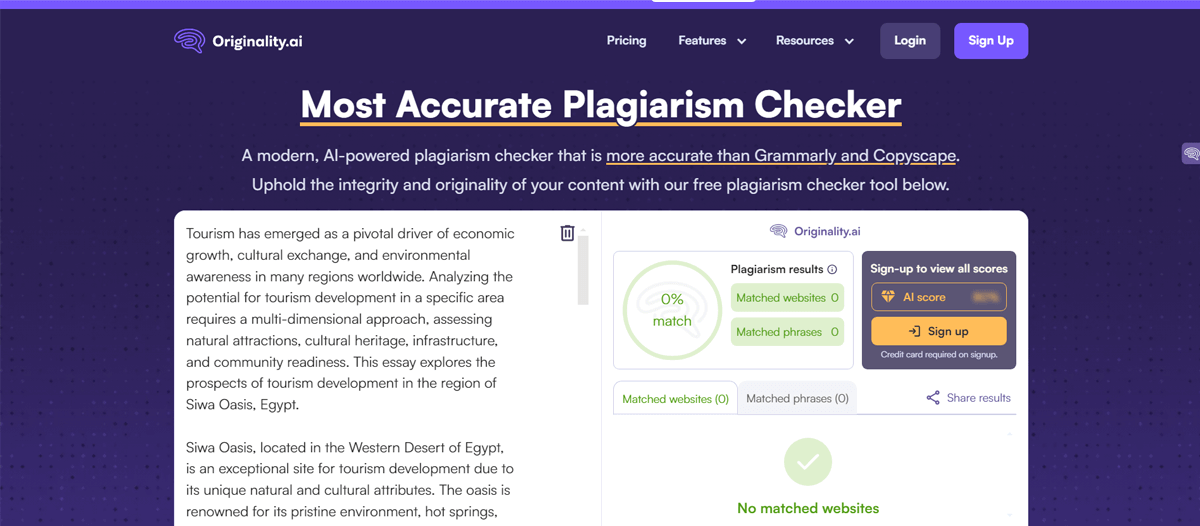Click the yellow Sign up button

(938, 331)
